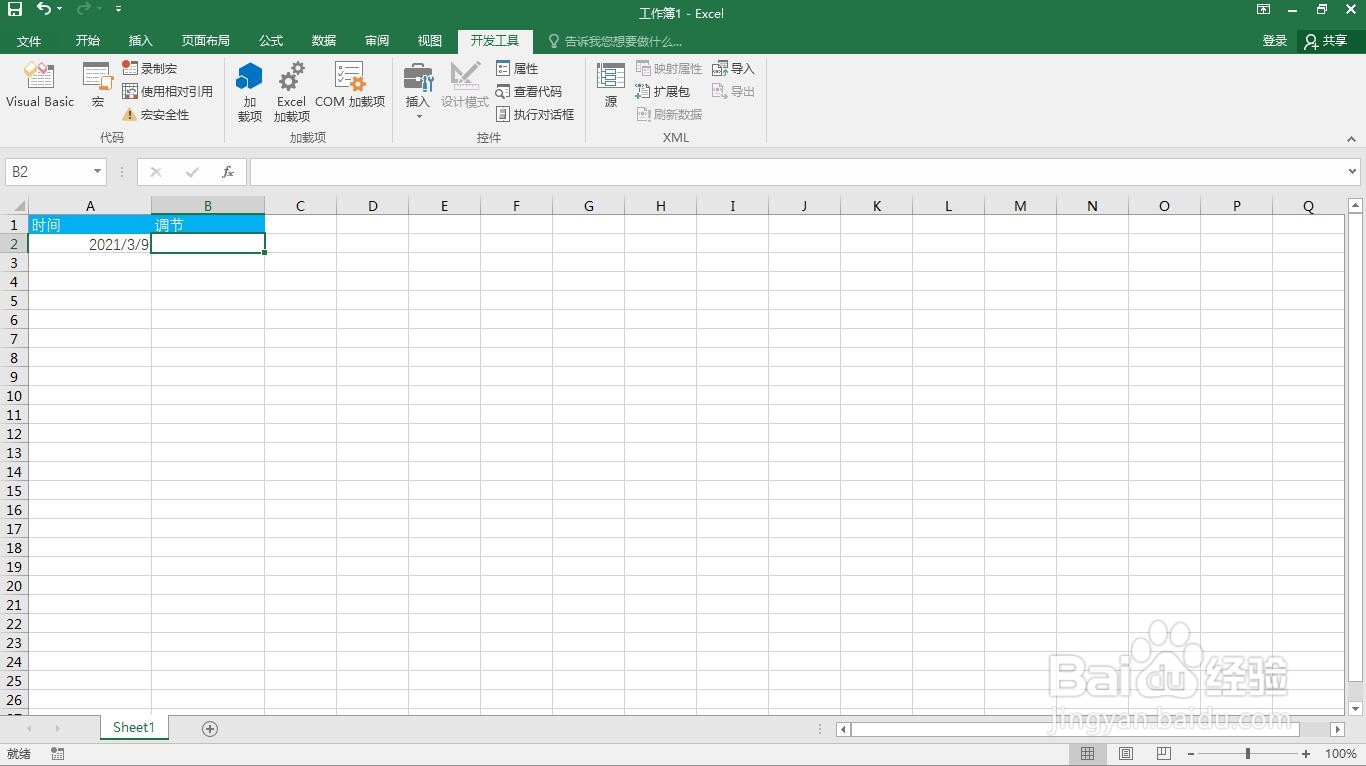Open the Undo history dropdown arrow

click(60, 9)
